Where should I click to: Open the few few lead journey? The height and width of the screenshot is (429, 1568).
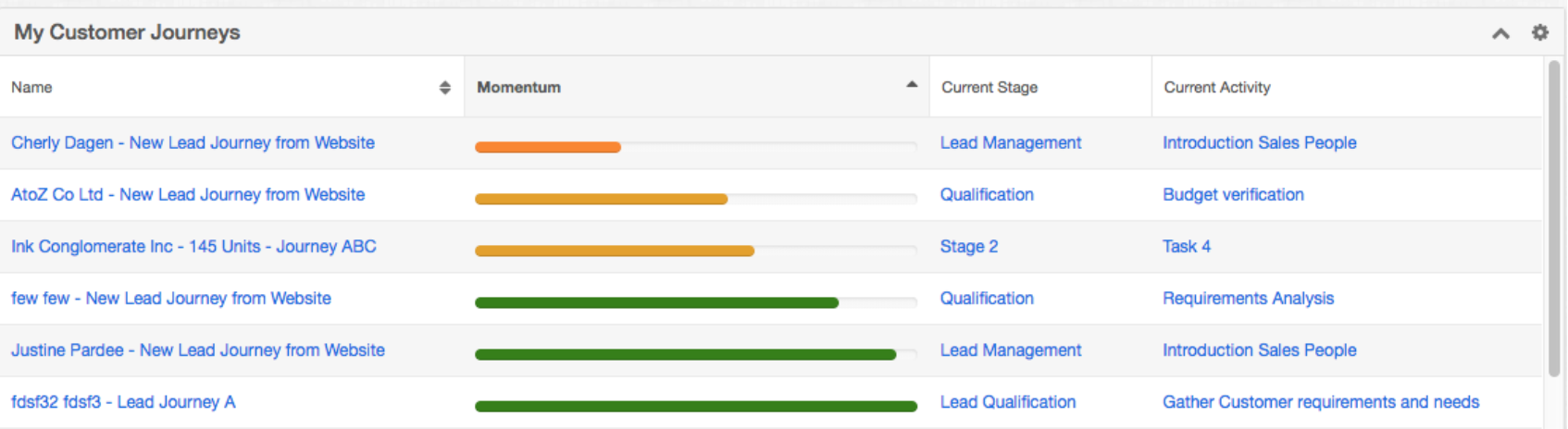pos(171,298)
